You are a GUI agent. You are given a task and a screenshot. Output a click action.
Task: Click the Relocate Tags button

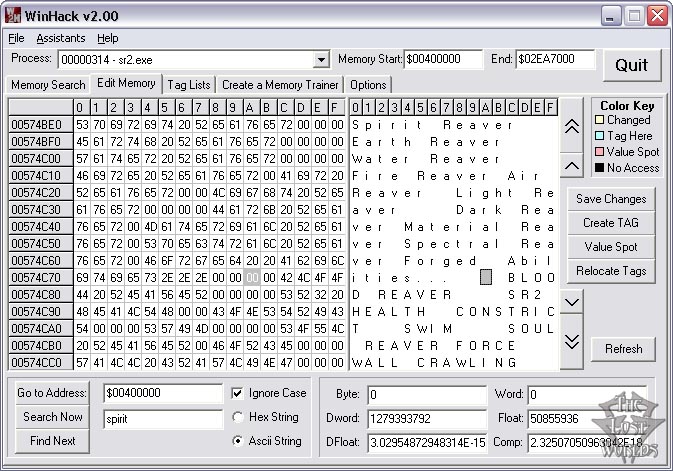point(611,270)
